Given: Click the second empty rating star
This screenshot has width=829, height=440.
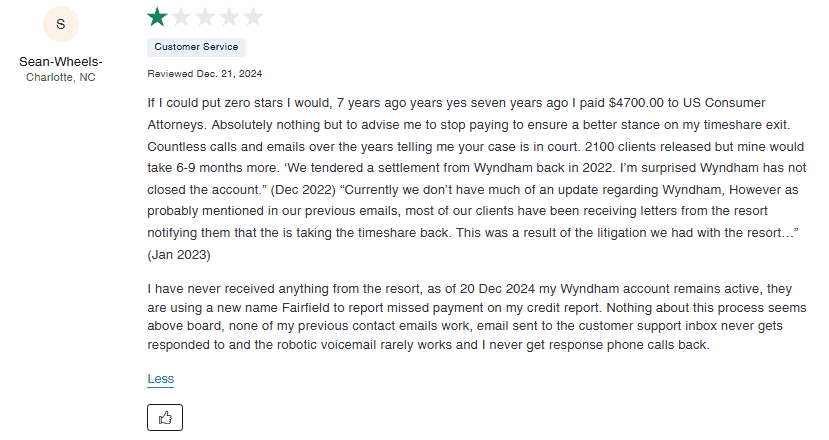Looking at the screenshot, I should pyautogui.click(x=181, y=17).
